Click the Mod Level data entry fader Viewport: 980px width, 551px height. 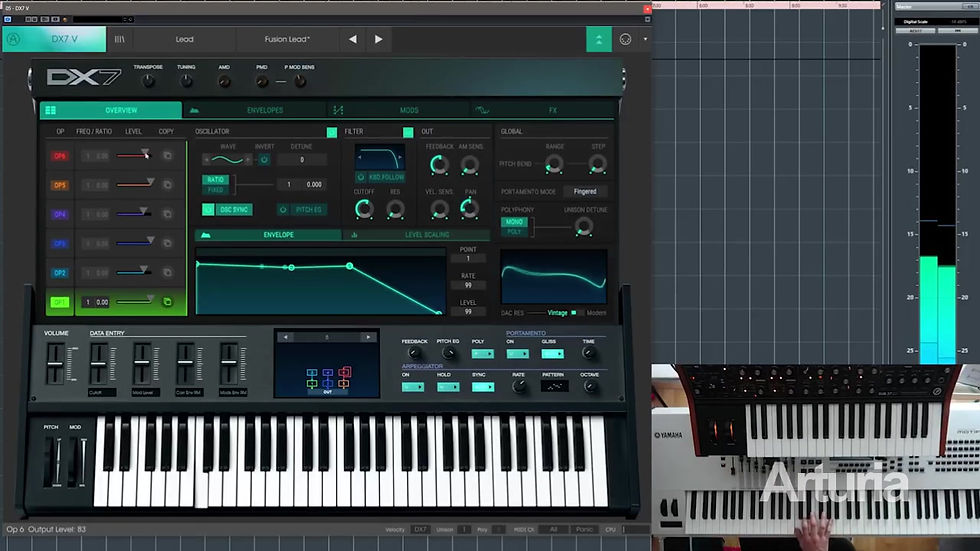(142, 362)
